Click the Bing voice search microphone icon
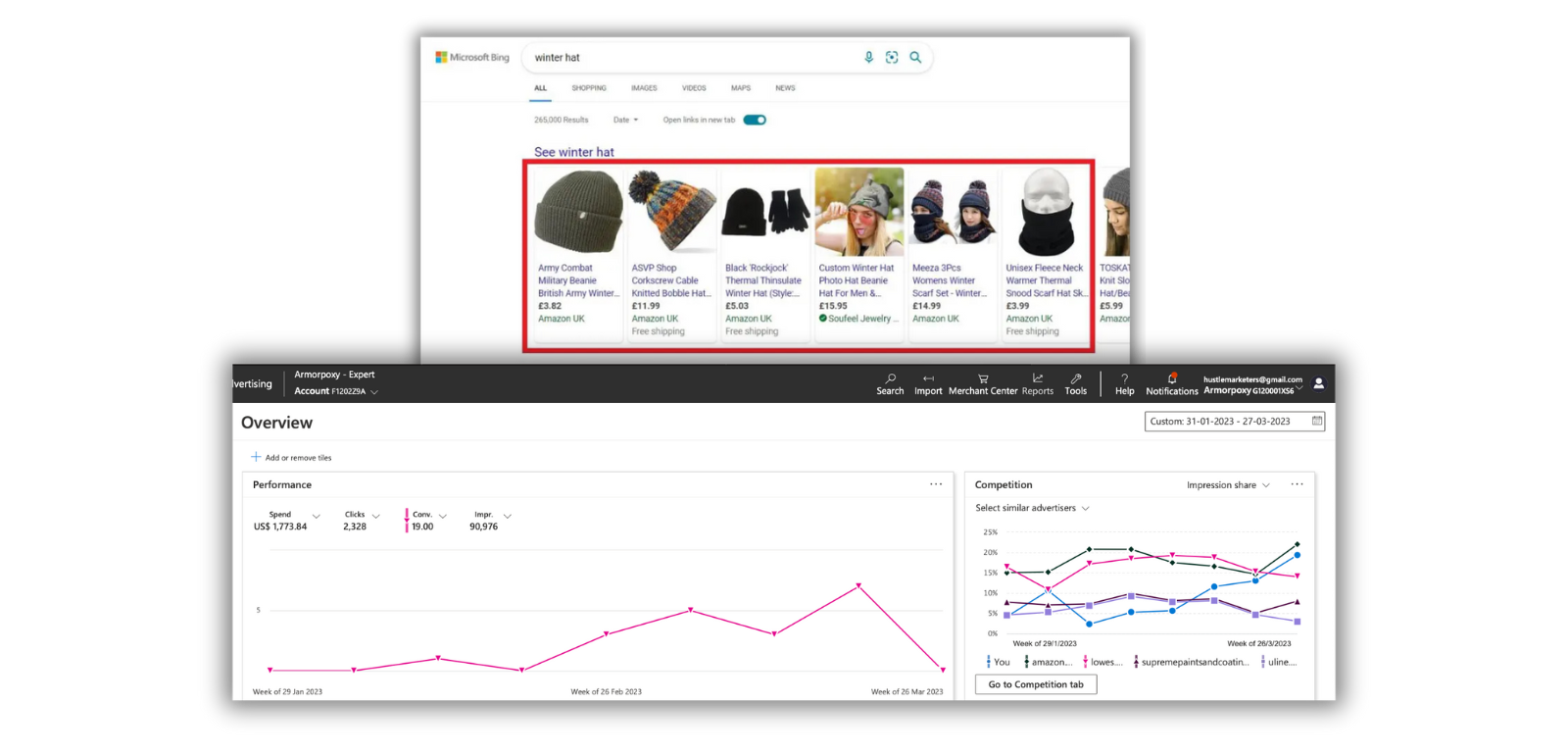Image resolution: width=1568 pixels, height=753 pixels. coord(868,57)
